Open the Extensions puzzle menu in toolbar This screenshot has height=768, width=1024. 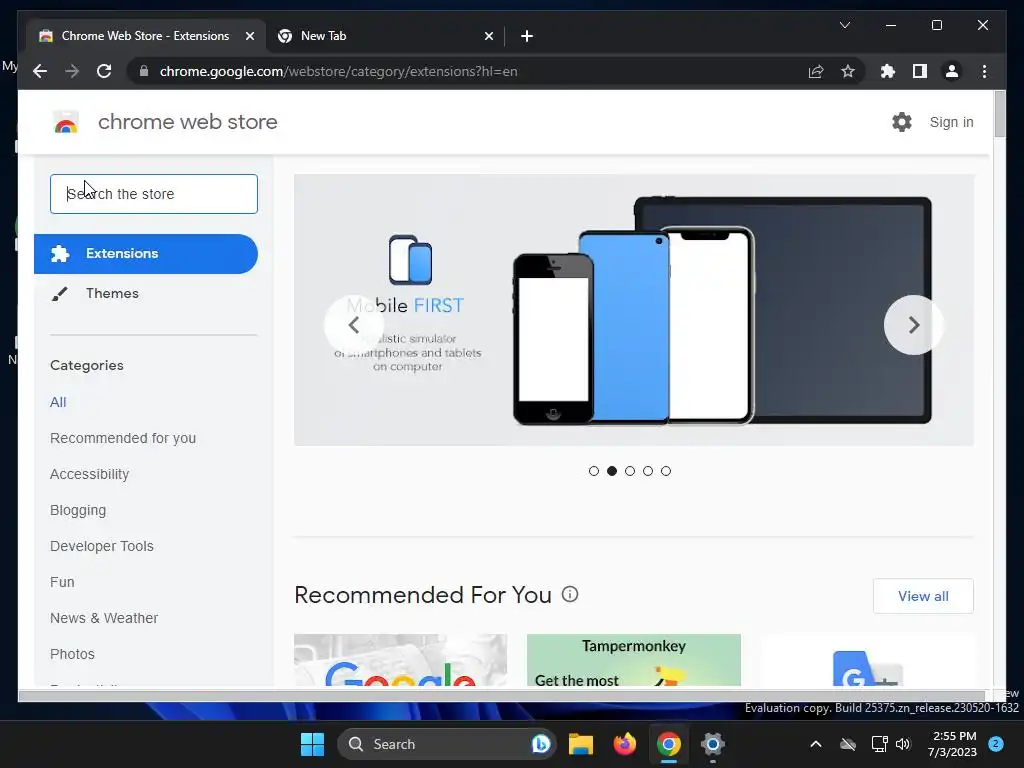pos(888,71)
